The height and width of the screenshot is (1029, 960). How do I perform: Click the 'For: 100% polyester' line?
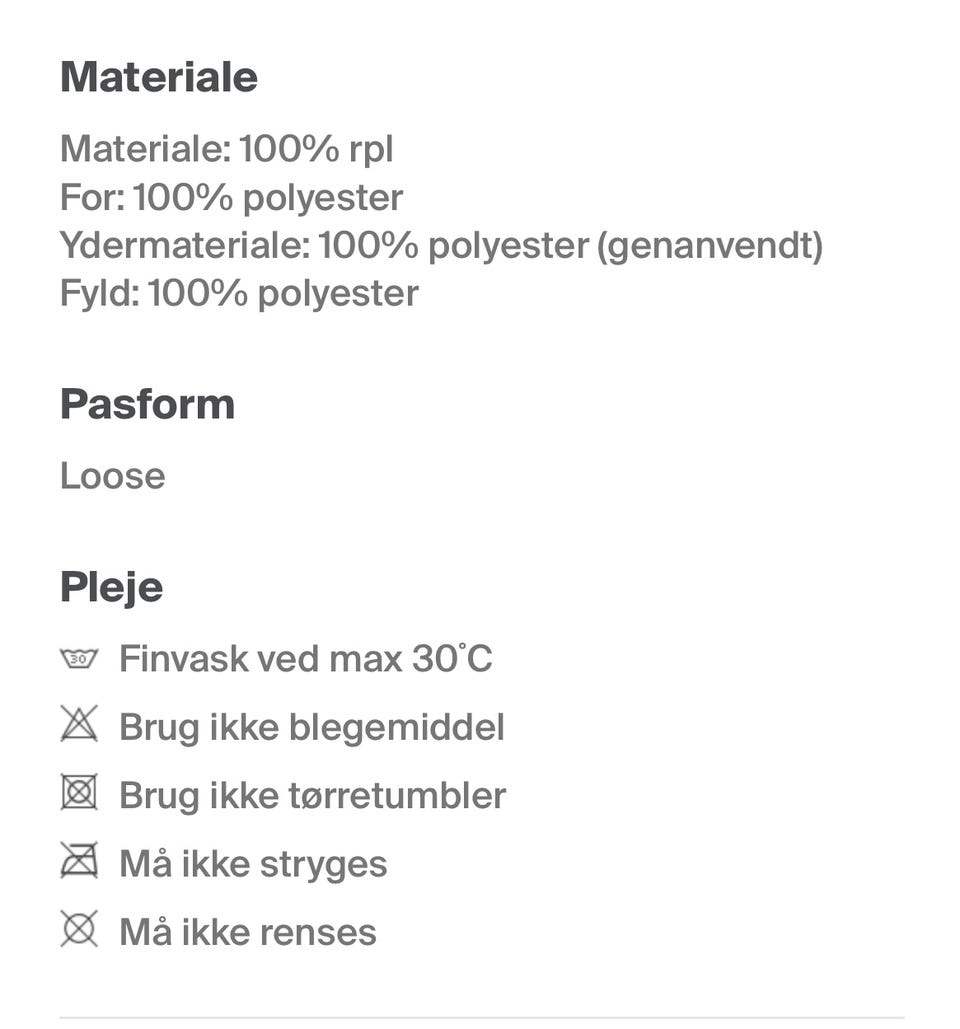pyautogui.click(x=231, y=197)
